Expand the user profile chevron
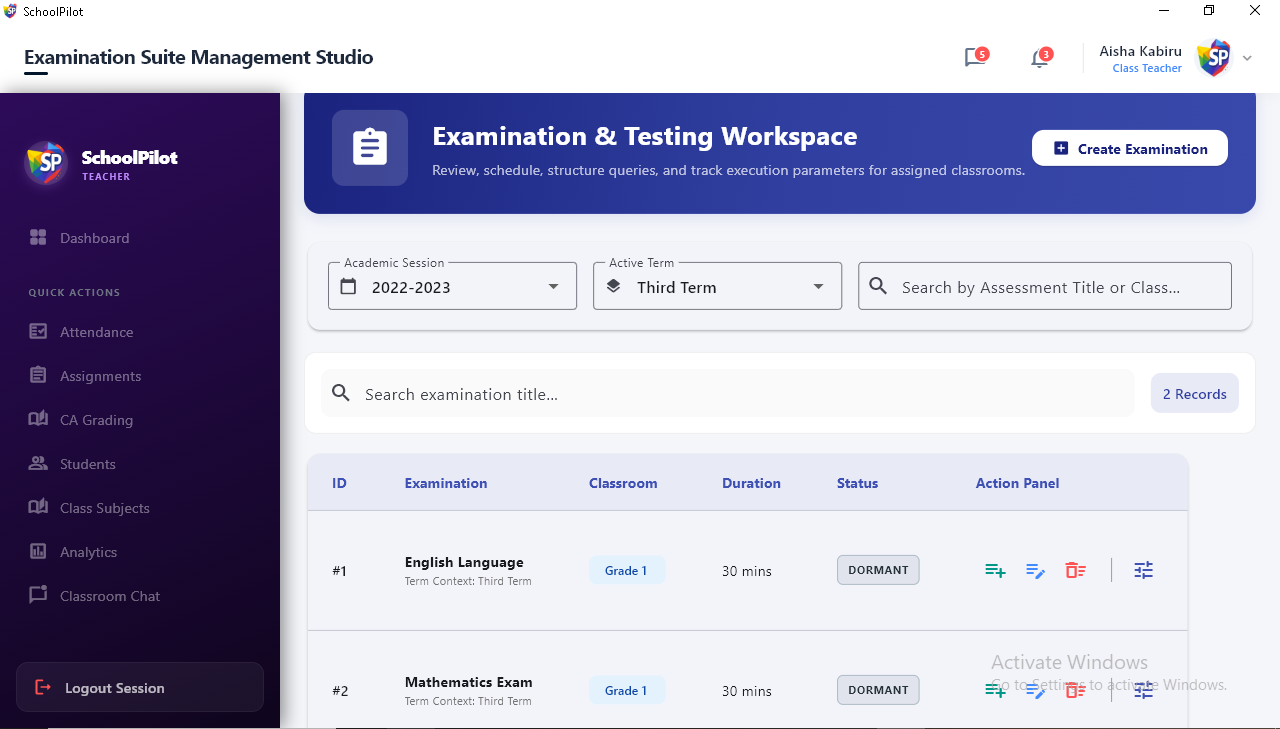 [x=1247, y=58]
